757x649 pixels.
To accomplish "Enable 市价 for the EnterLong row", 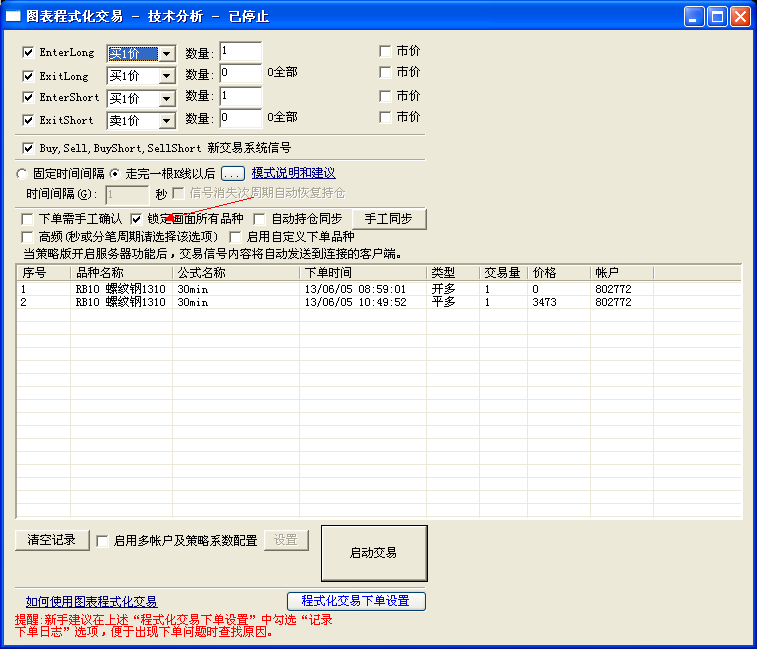I will tap(385, 50).
